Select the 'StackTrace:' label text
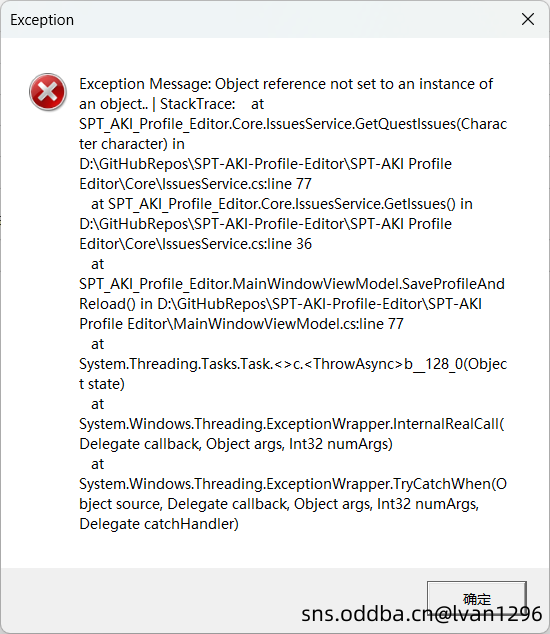This screenshot has width=550, height=634. tap(198, 104)
